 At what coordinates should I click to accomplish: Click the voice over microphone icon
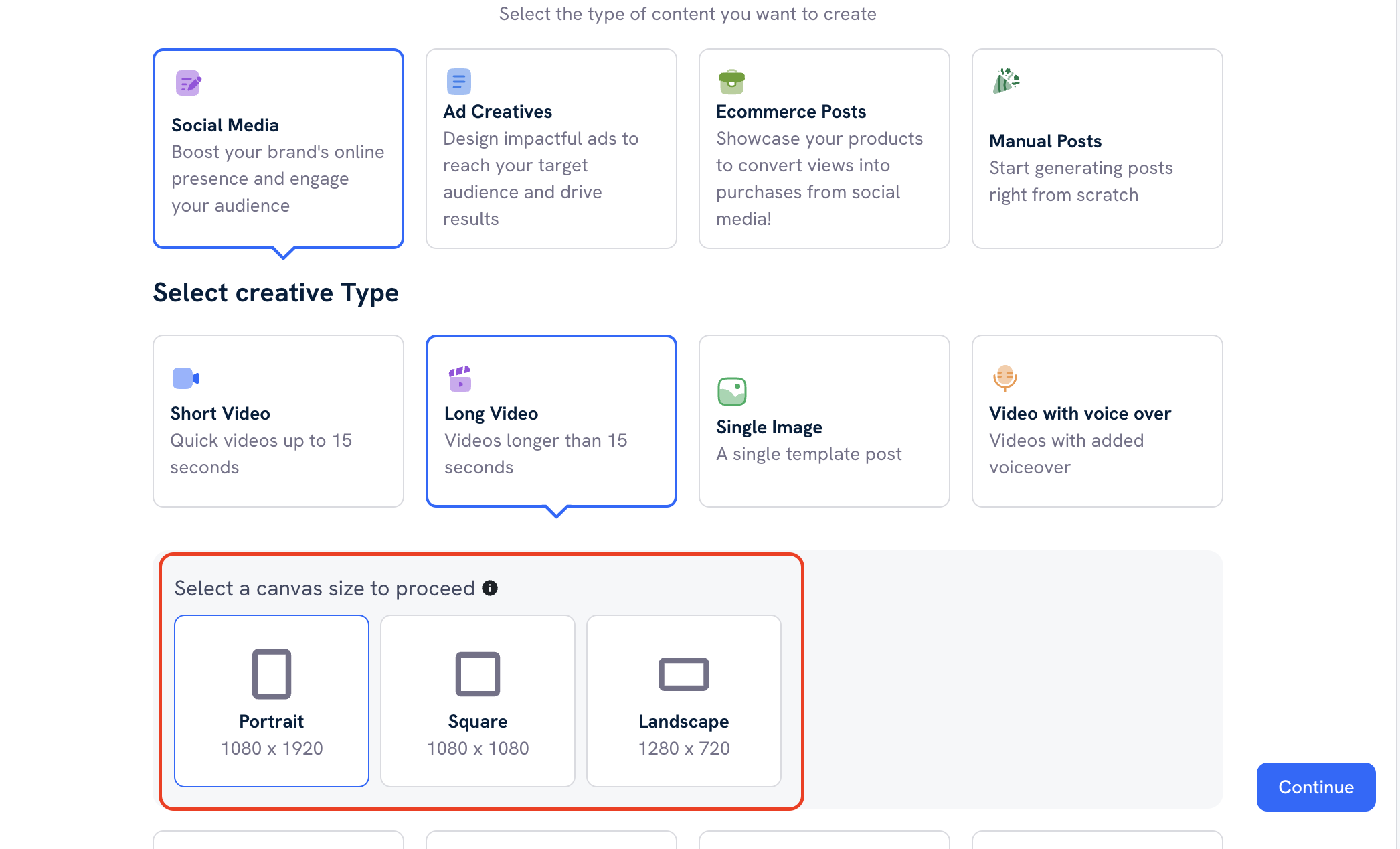click(x=1004, y=378)
